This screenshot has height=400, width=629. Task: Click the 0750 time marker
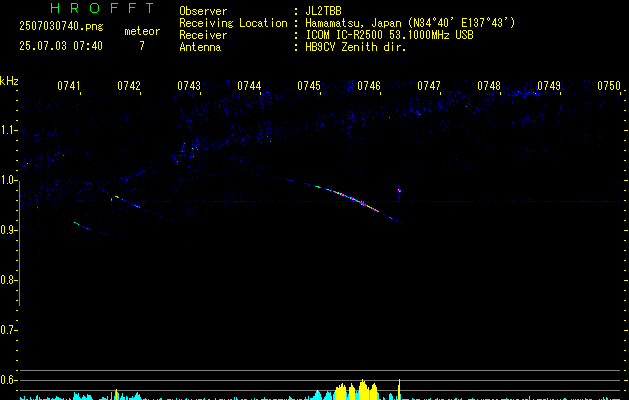pyautogui.click(x=609, y=86)
